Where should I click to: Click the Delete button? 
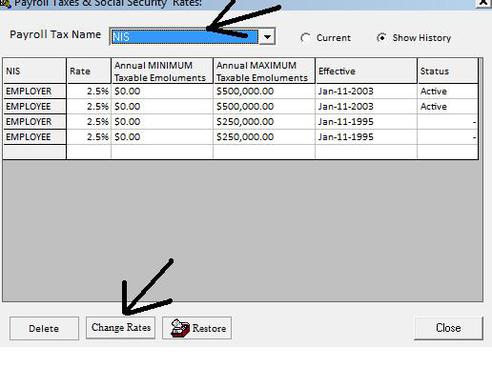coord(44,328)
